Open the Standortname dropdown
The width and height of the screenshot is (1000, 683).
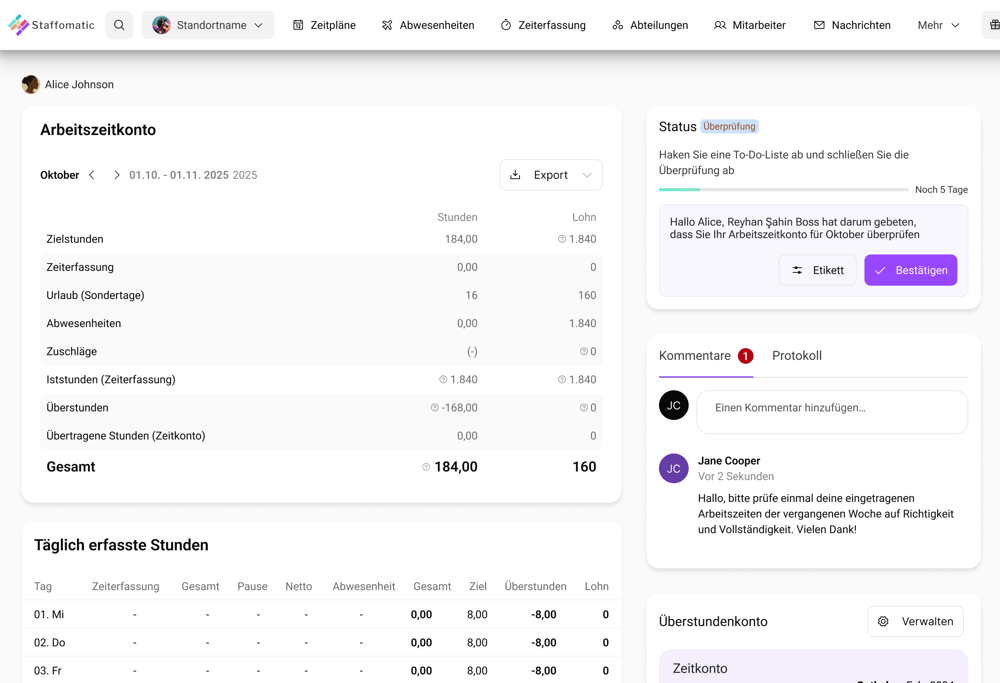(208, 24)
